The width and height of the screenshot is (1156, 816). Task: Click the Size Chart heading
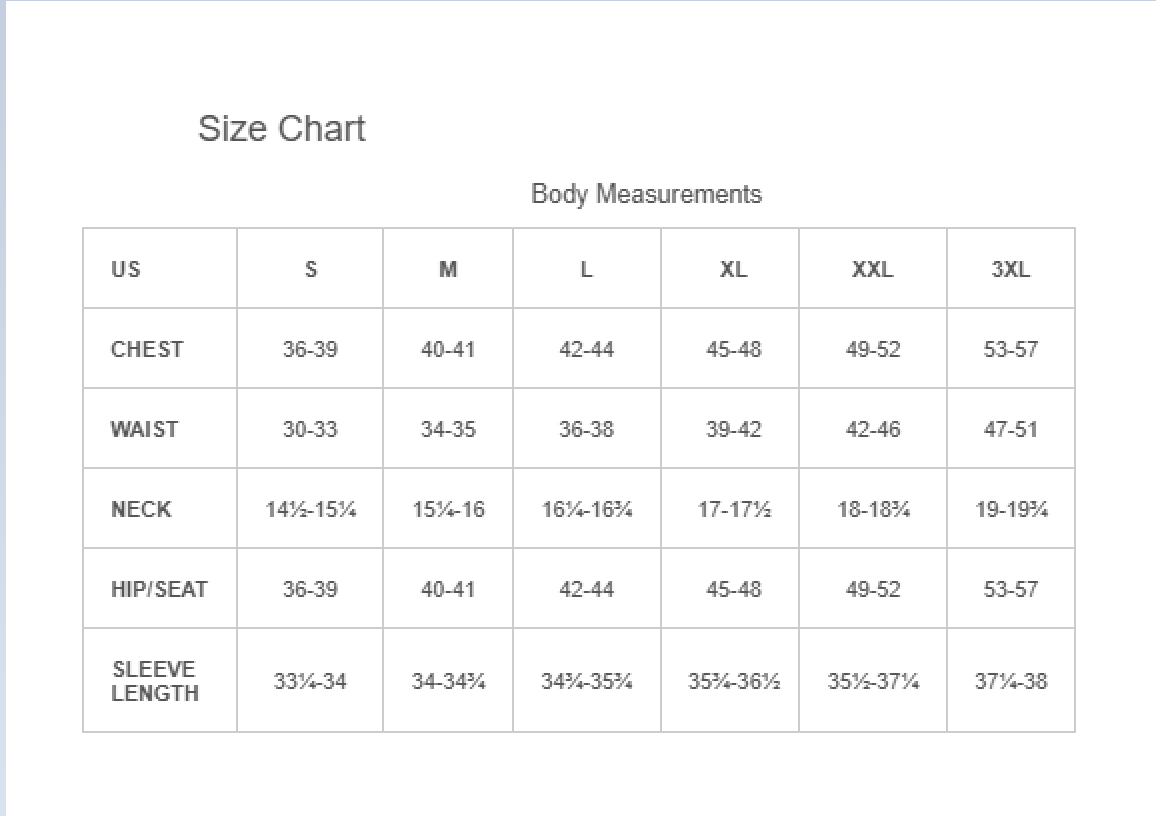coord(282,129)
